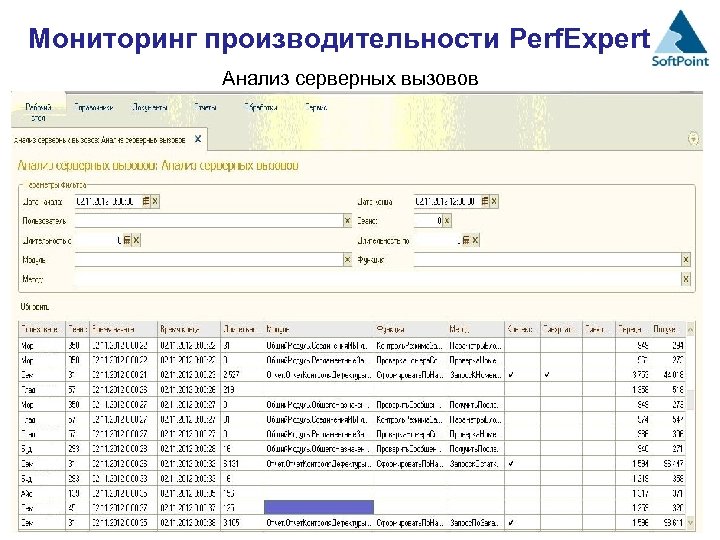Focus the Метод input field
The height and width of the screenshot is (540, 720).
[x=377, y=279]
